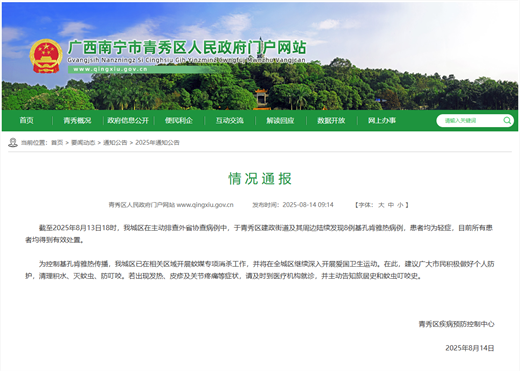This screenshot has height=371, width=520.
Task: Set font size to 中
Action: [391, 205]
